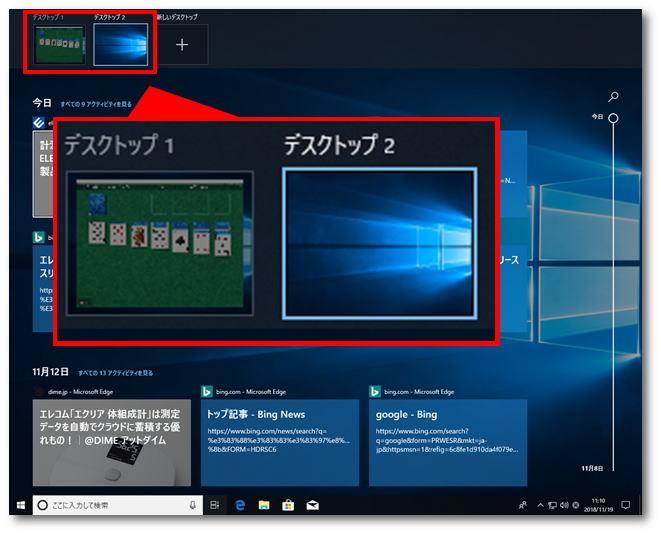Open the Action Center notification icon
Viewport: 661px width, 534px height.
[x=626, y=505]
